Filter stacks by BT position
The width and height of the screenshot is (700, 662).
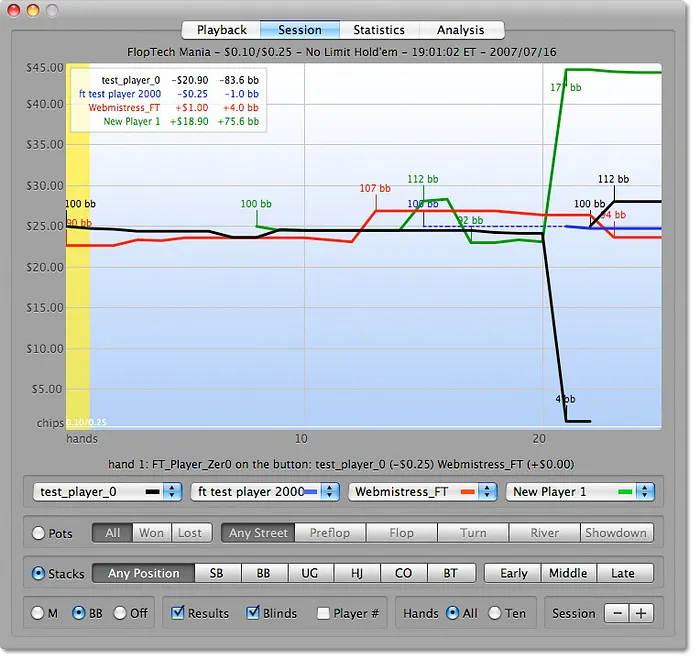tap(450, 573)
